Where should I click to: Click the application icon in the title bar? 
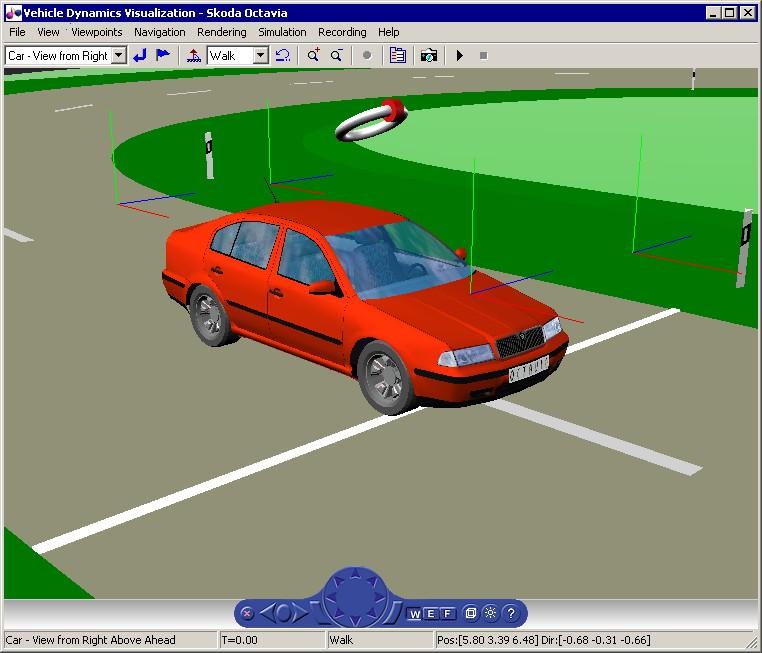(13, 13)
